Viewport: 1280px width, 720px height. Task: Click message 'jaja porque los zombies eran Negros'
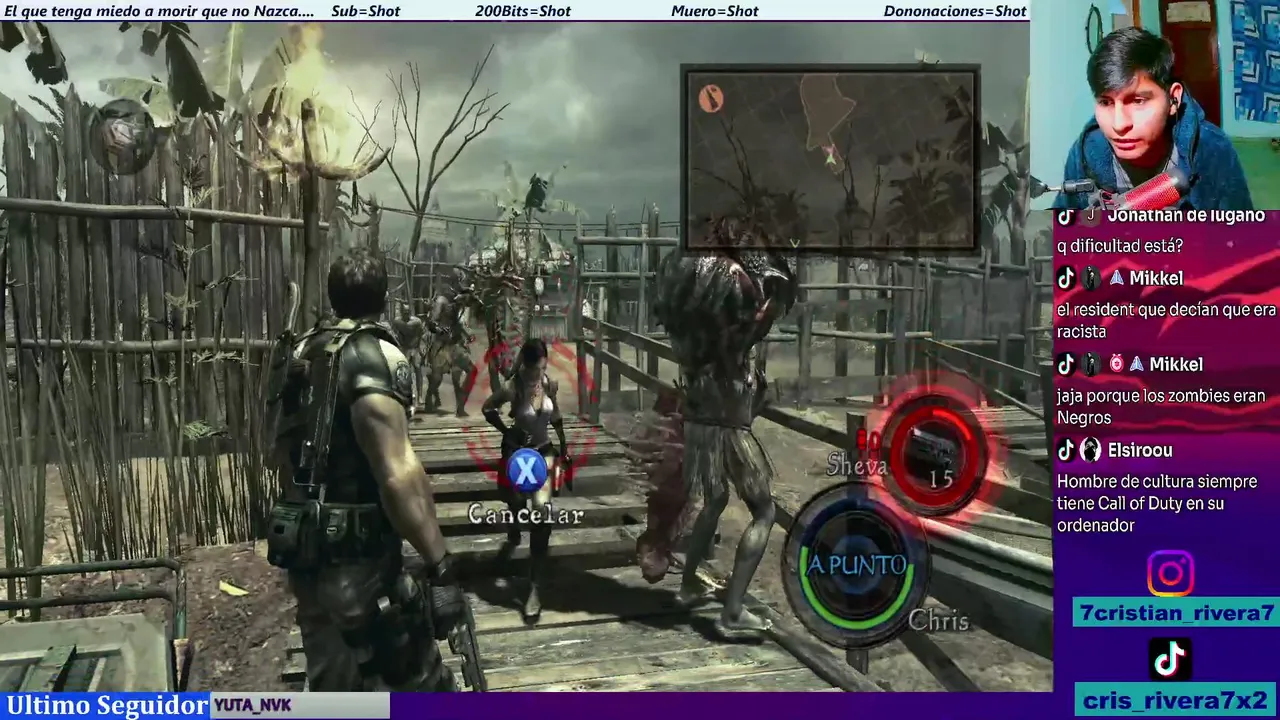pyautogui.click(x=1161, y=407)
